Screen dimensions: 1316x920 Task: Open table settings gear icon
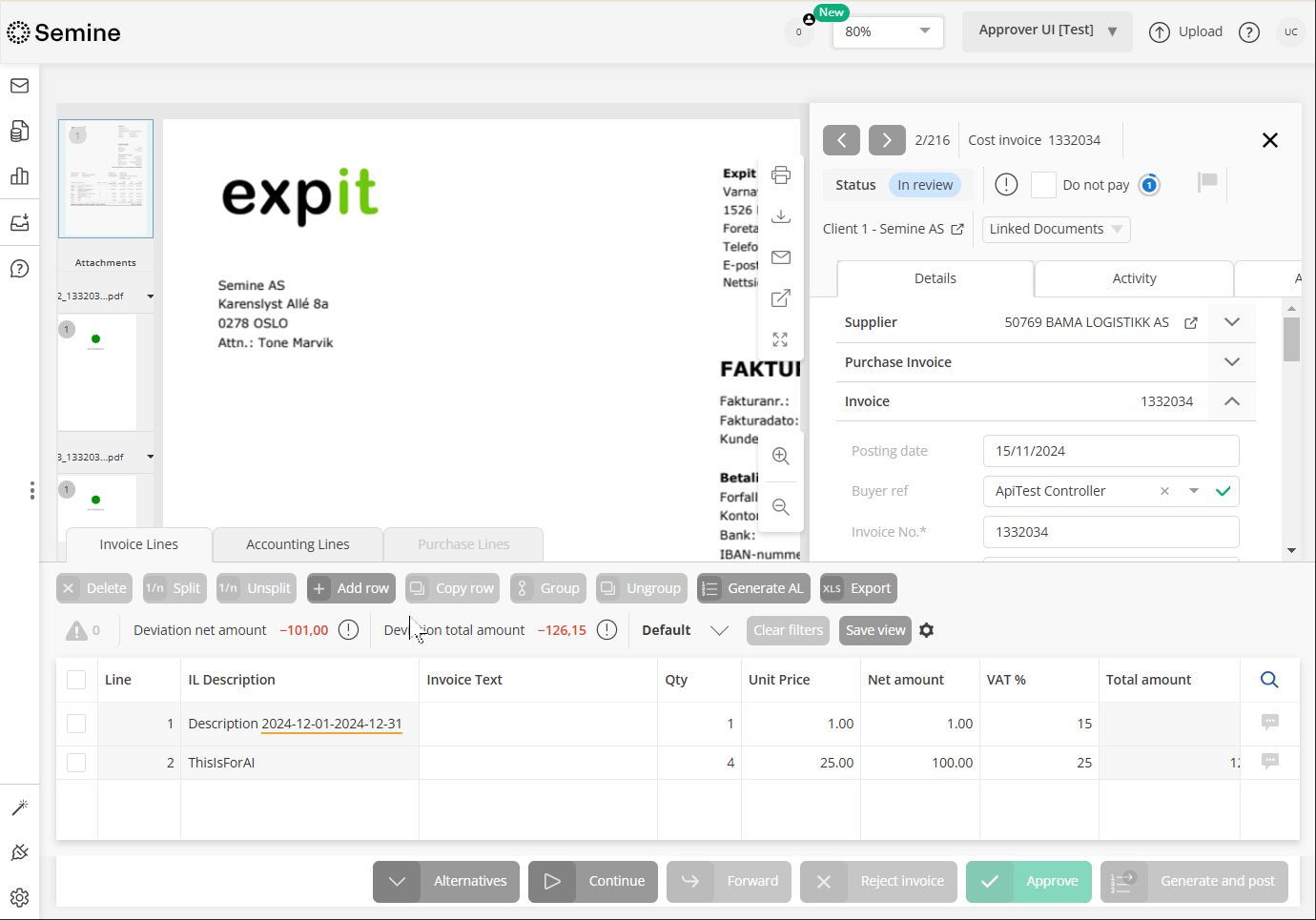[x=926, y=630]
